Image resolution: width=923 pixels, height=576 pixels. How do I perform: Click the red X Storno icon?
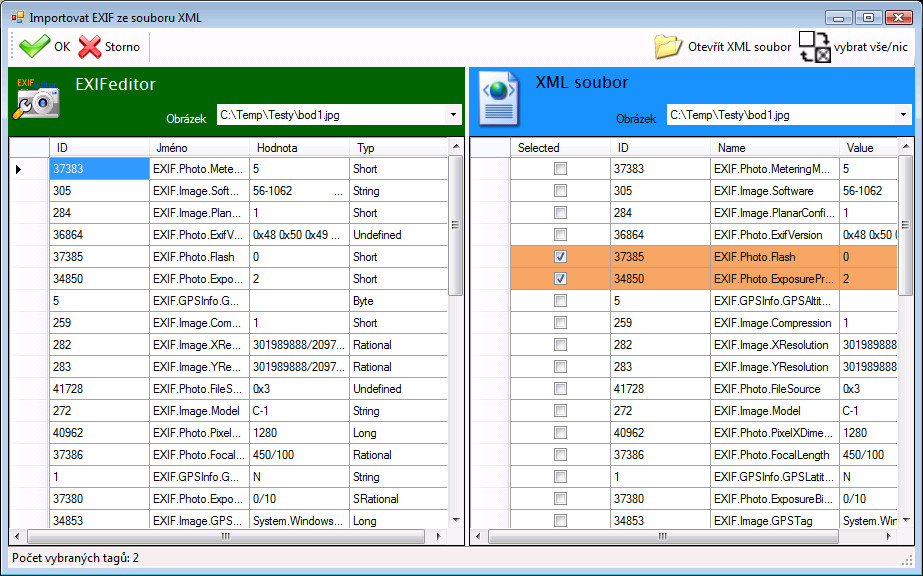89,47
